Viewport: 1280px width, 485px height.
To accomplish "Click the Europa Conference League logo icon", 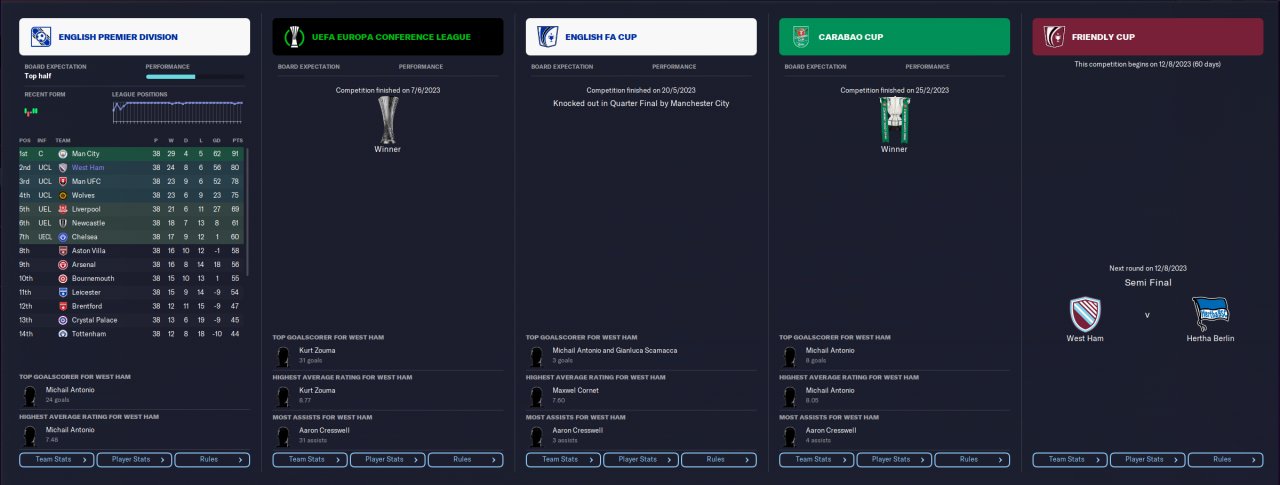I will pyautogui.click(x=294, y=37).
